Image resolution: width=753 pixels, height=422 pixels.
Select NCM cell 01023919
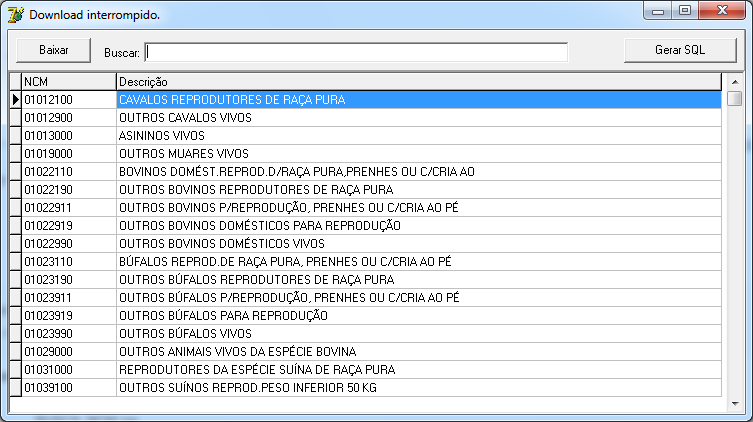click(x=69, y=316)
